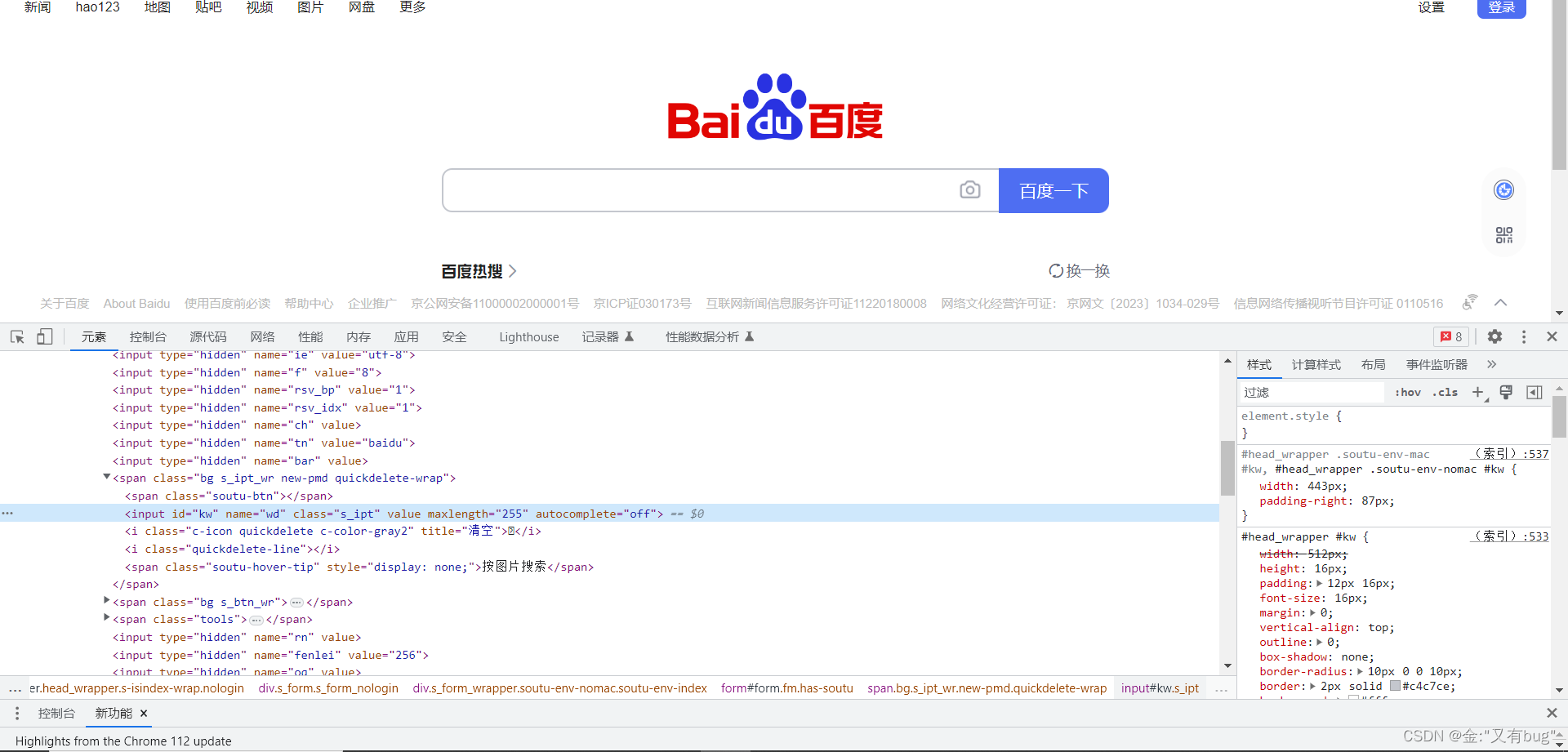Collapse the span bg s_ipt_wr node
This screenshot has height=752, width=1568.
click(106, 477)
